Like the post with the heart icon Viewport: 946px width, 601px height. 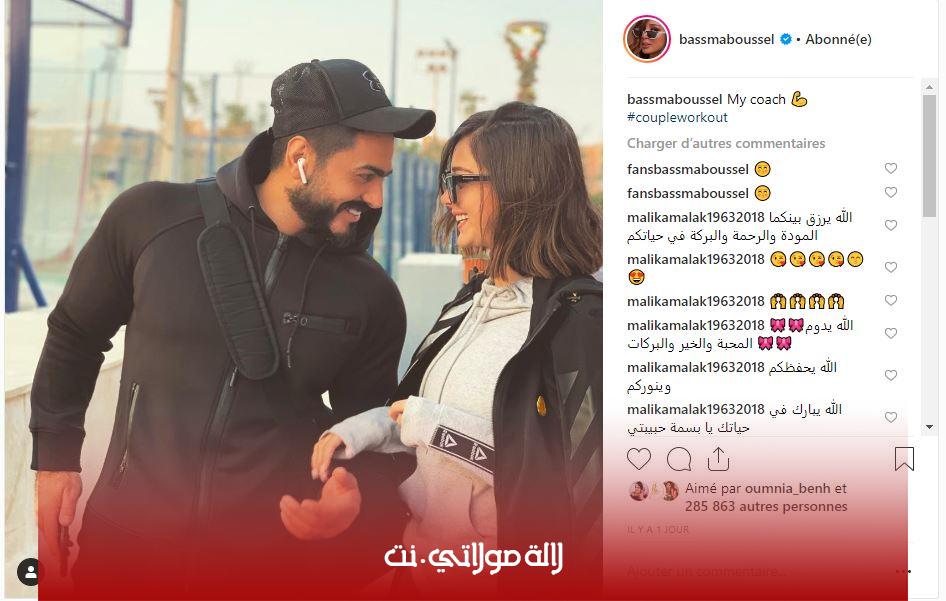pyautogui.click(x=639, y=459)
